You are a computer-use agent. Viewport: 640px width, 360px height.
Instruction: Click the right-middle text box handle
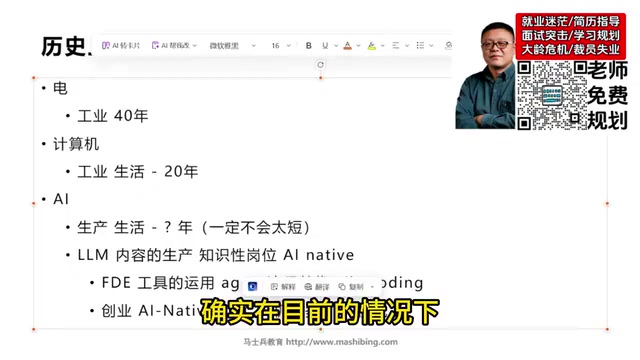click(607, 203)
